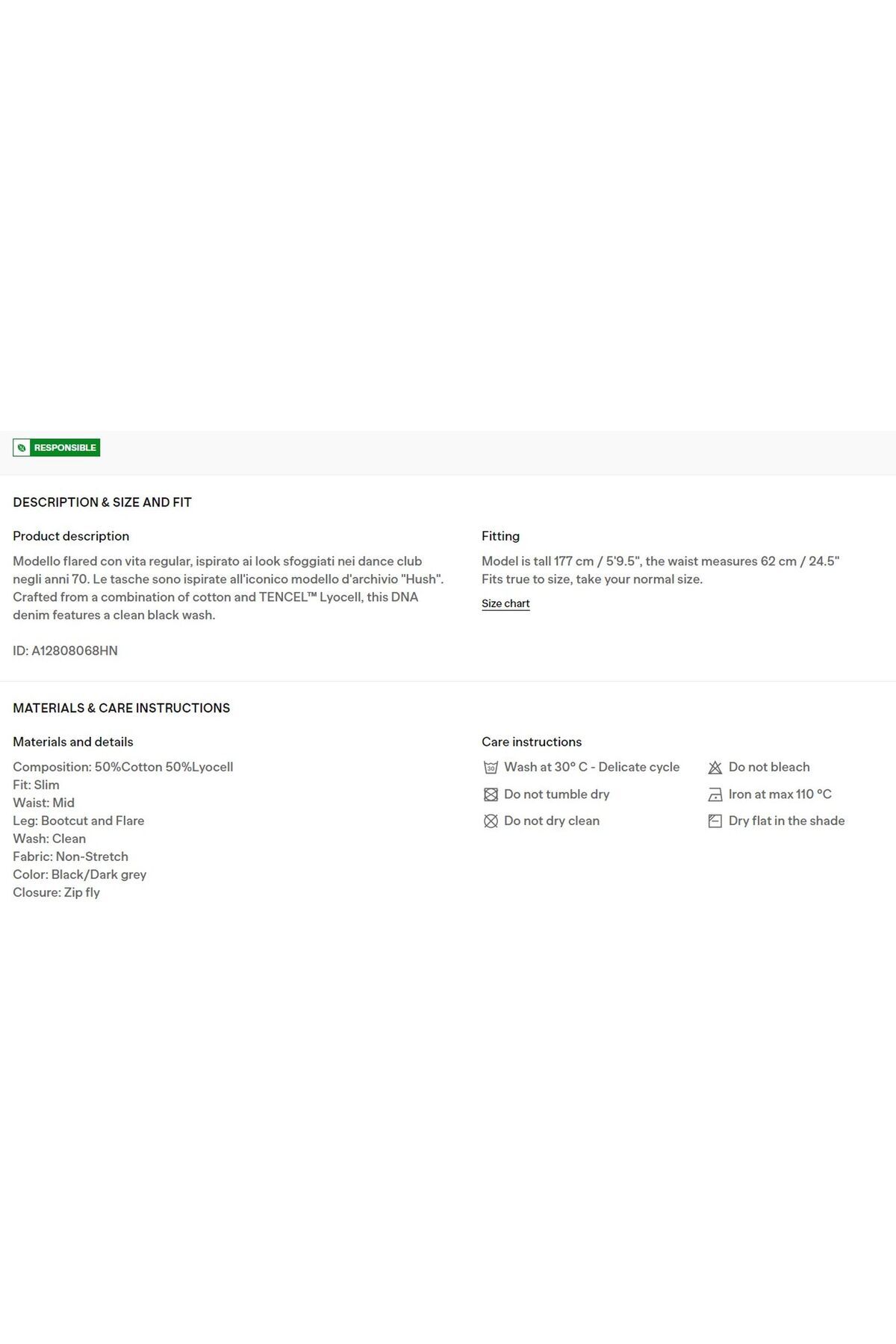Click the product ID A12808068HN text

pyautogui.click(x=65, y=651)
